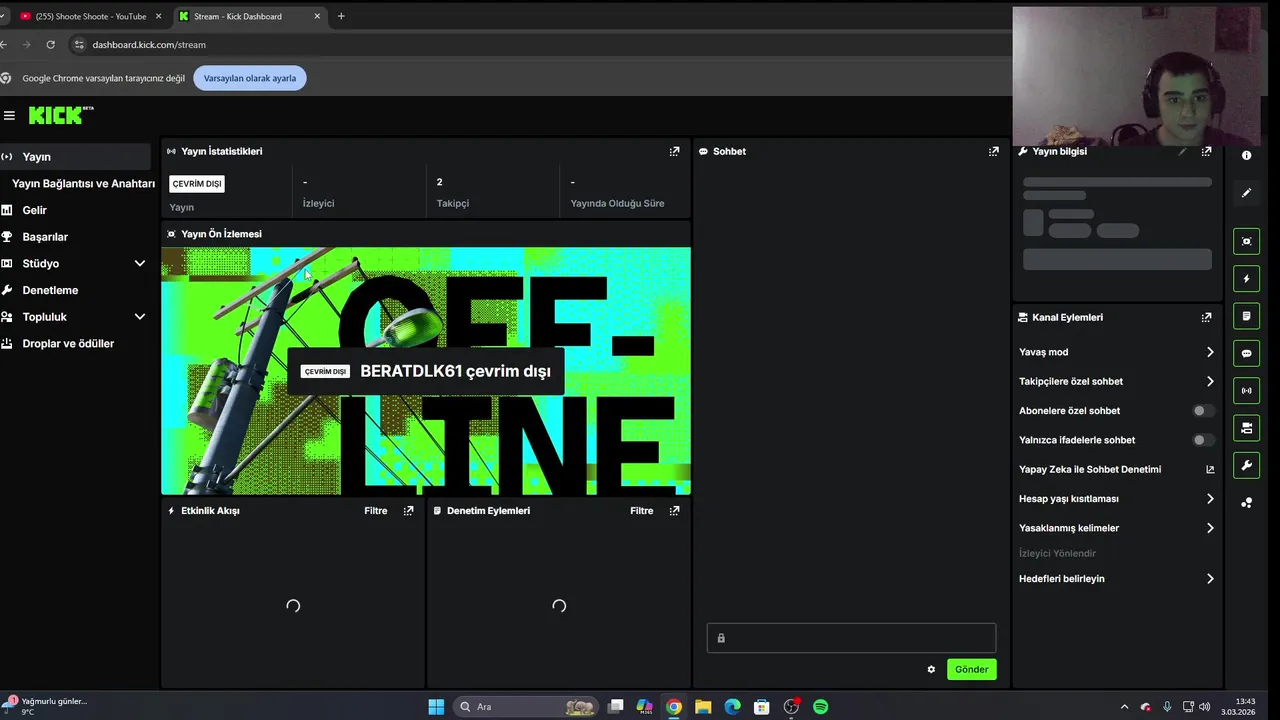The height and width of the screenshot is (720, 1280).
Task: Toggle the stream preview widget in the right sidebar
Action: click(1246, 241)
